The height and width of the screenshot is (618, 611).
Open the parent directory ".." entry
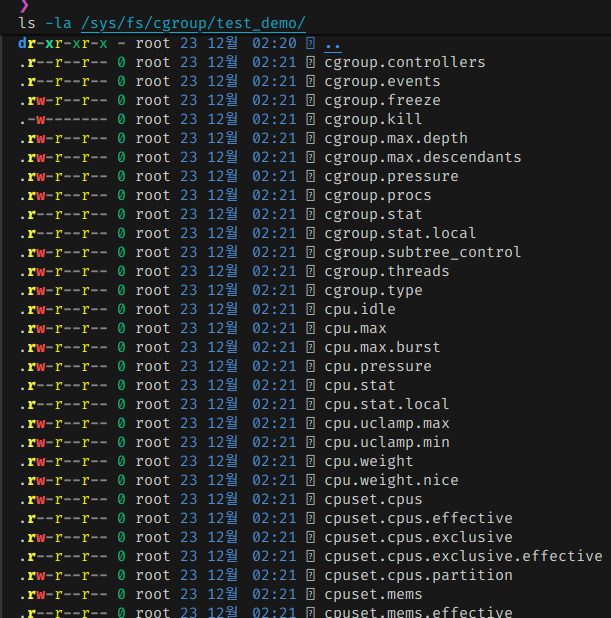[x=333, y=44]
